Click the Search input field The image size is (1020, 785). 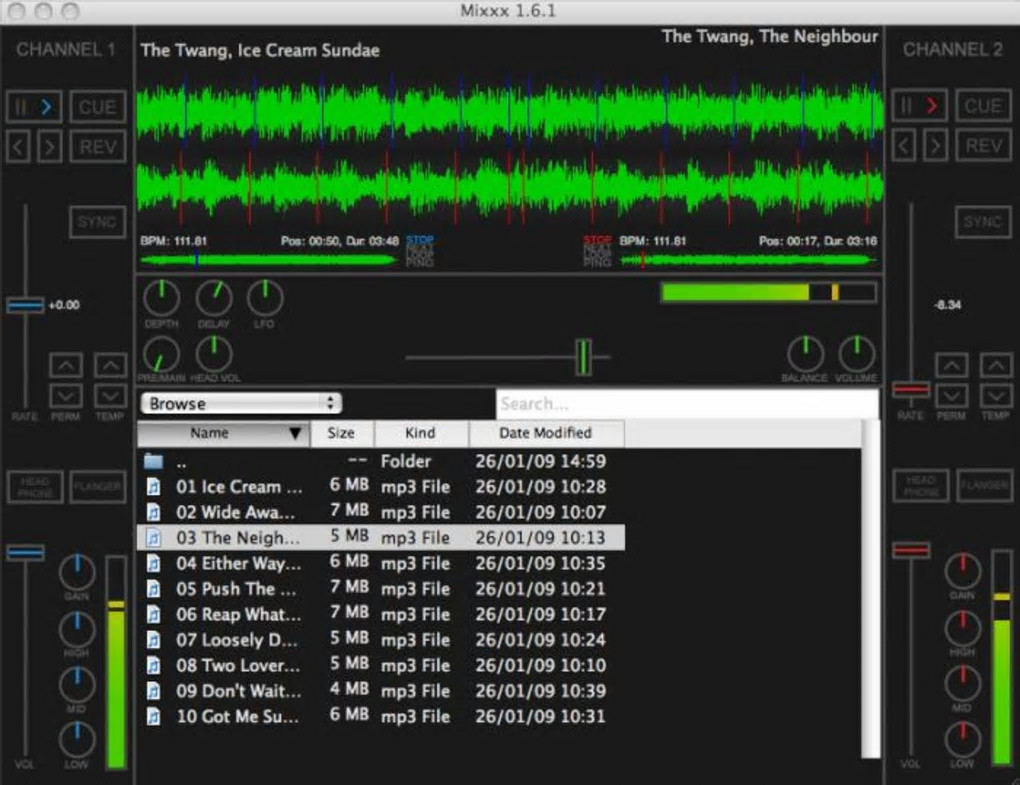click(687, 404)
